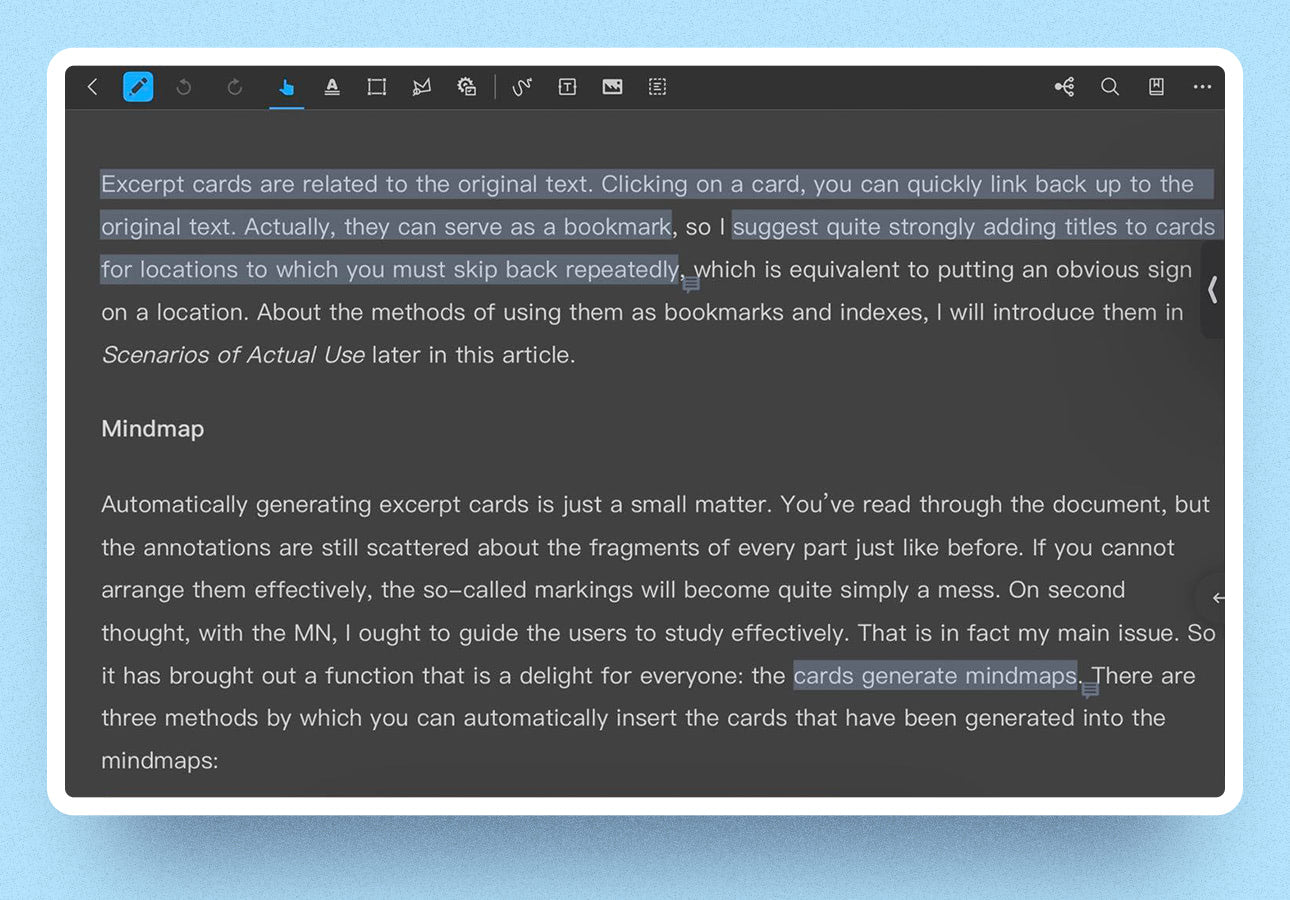The height and width of the screenshot is (900, 1290).
Task: Click the italic 'Scenarios of Actual Use' text
Action: click(x=233, y=355)
